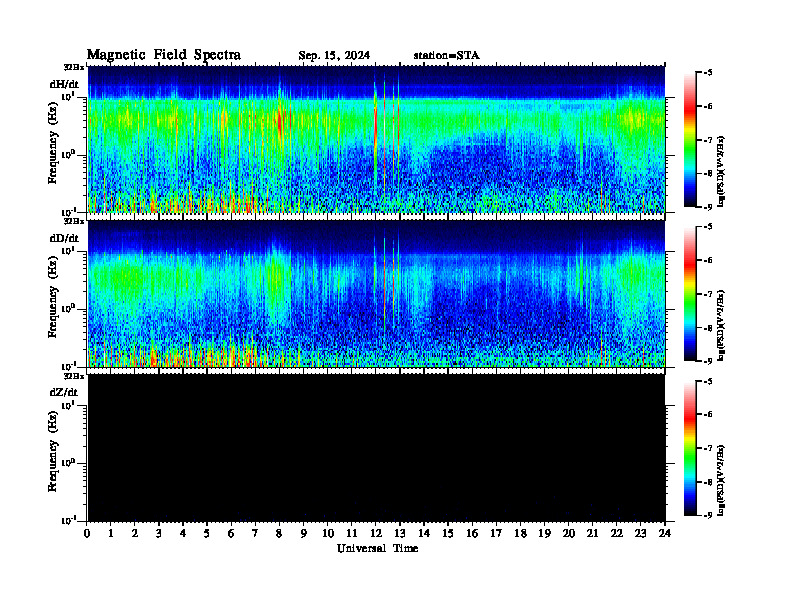Click the '13' hour tick label
This screenshot has height=612, width=792.
[x=400, y=534]
